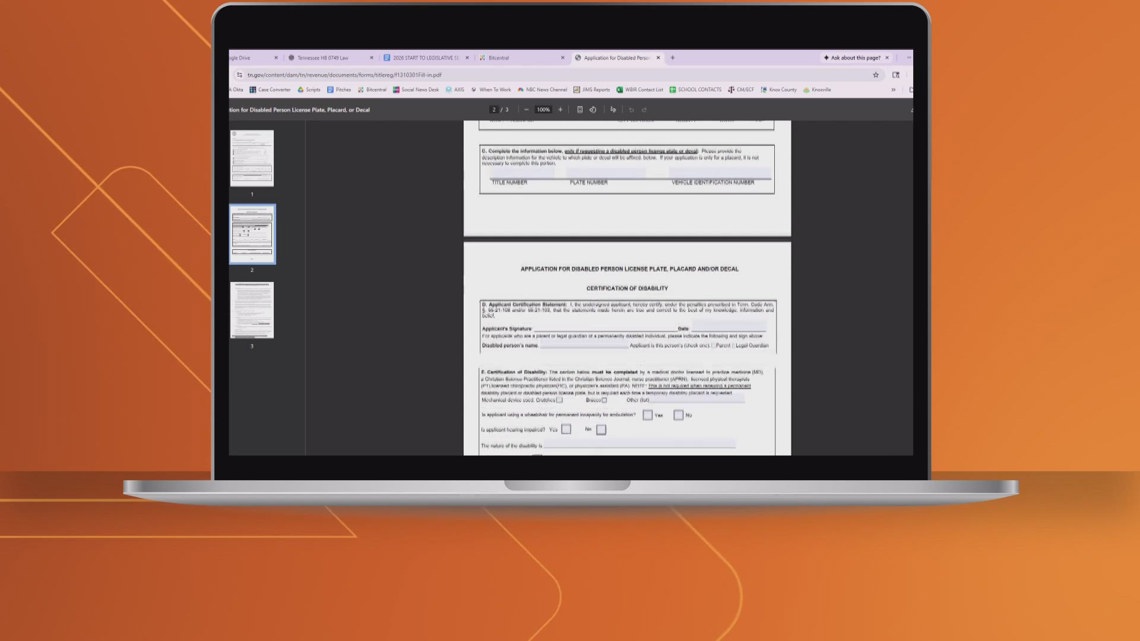Tick the Crutches checkbox

(x=560, y=401)
